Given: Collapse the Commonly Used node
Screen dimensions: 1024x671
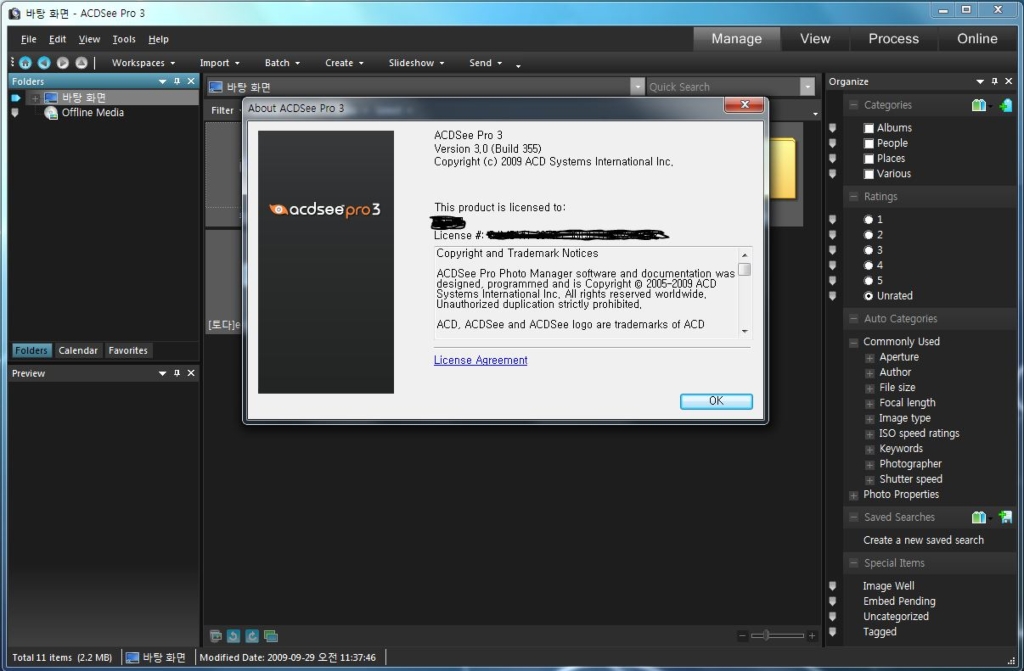Looking at the screenshot, I should coord(854,342).
